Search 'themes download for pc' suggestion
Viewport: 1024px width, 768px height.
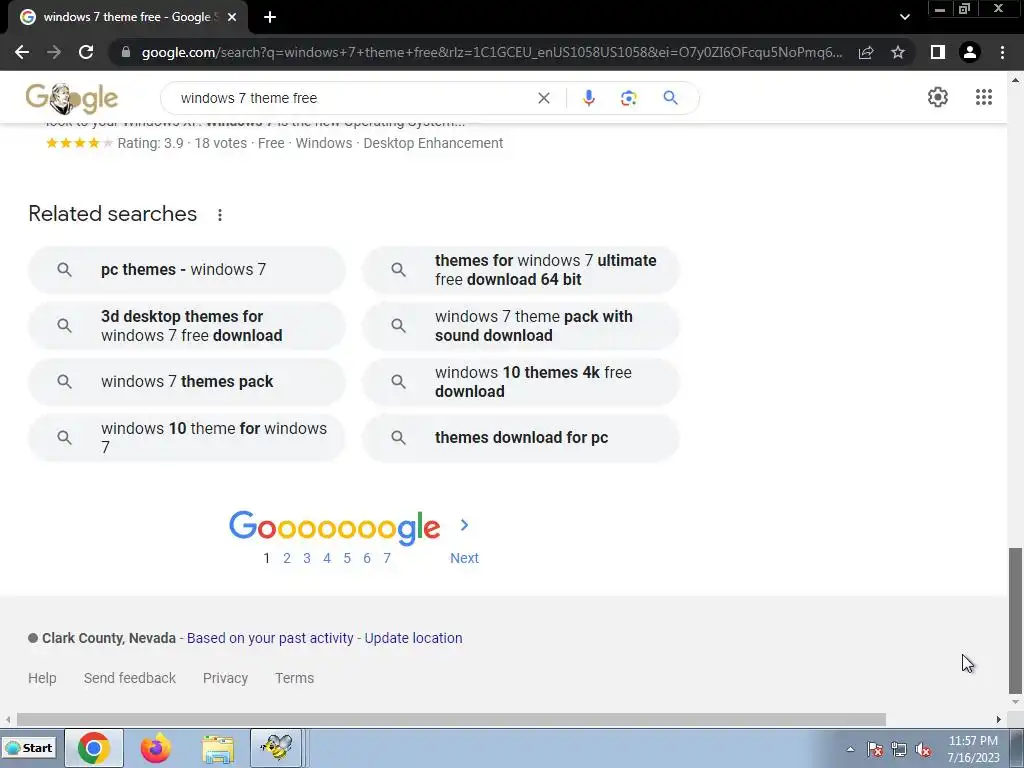coord(521,438)
